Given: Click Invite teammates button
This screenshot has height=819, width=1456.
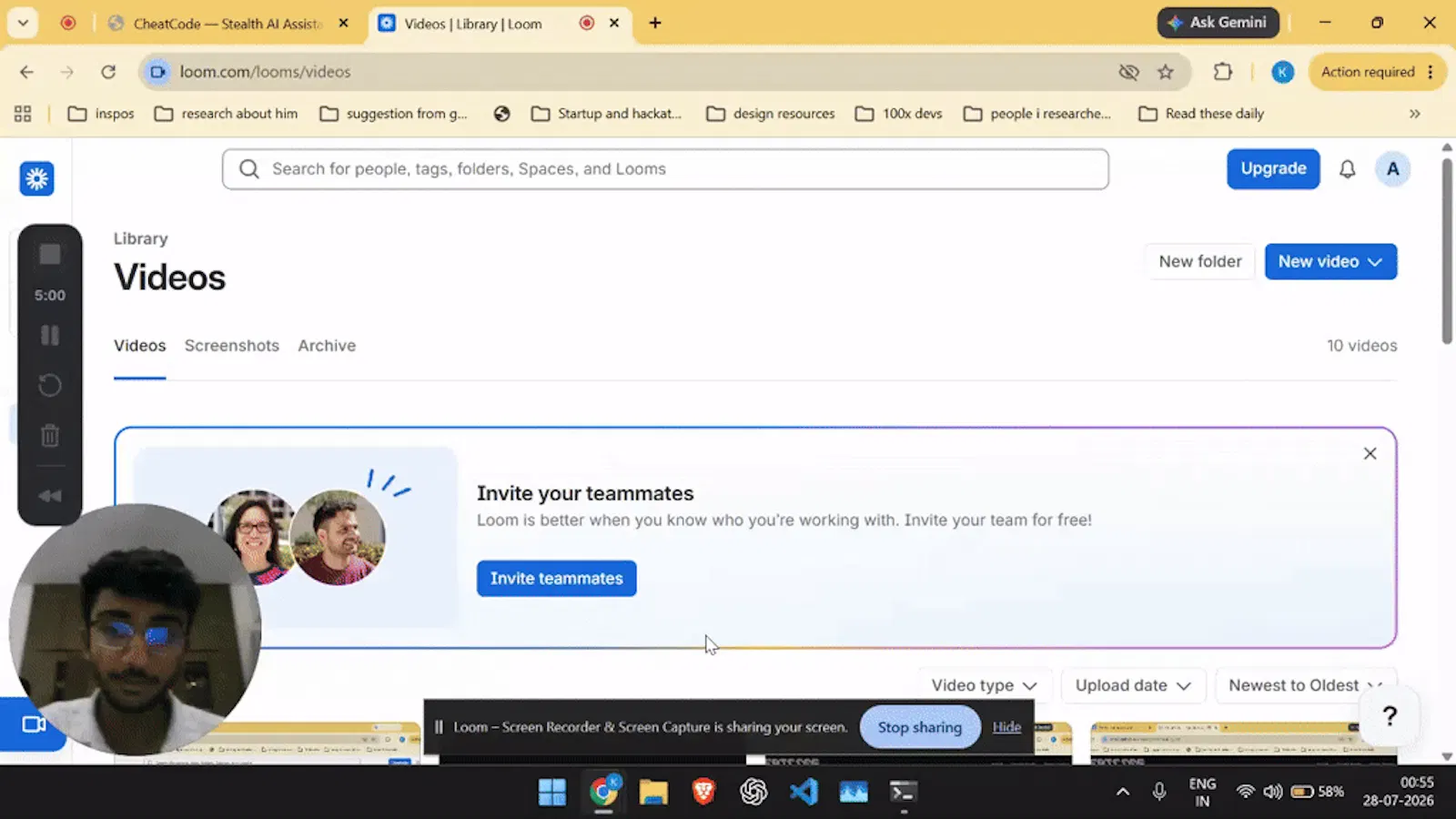Looking at the screenshot, I should (x=556, y=579).
